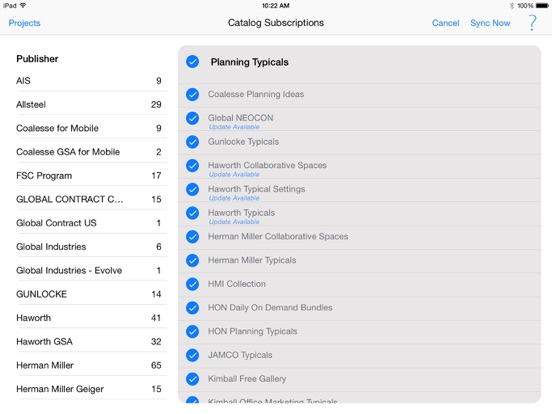Tap the 10:22 AM clock
The image size is (552, 414).
click(x=275, y=6)
